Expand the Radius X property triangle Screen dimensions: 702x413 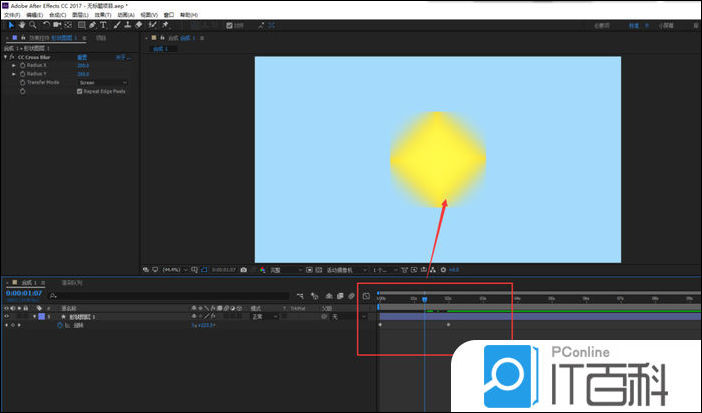tap(14, 66)
